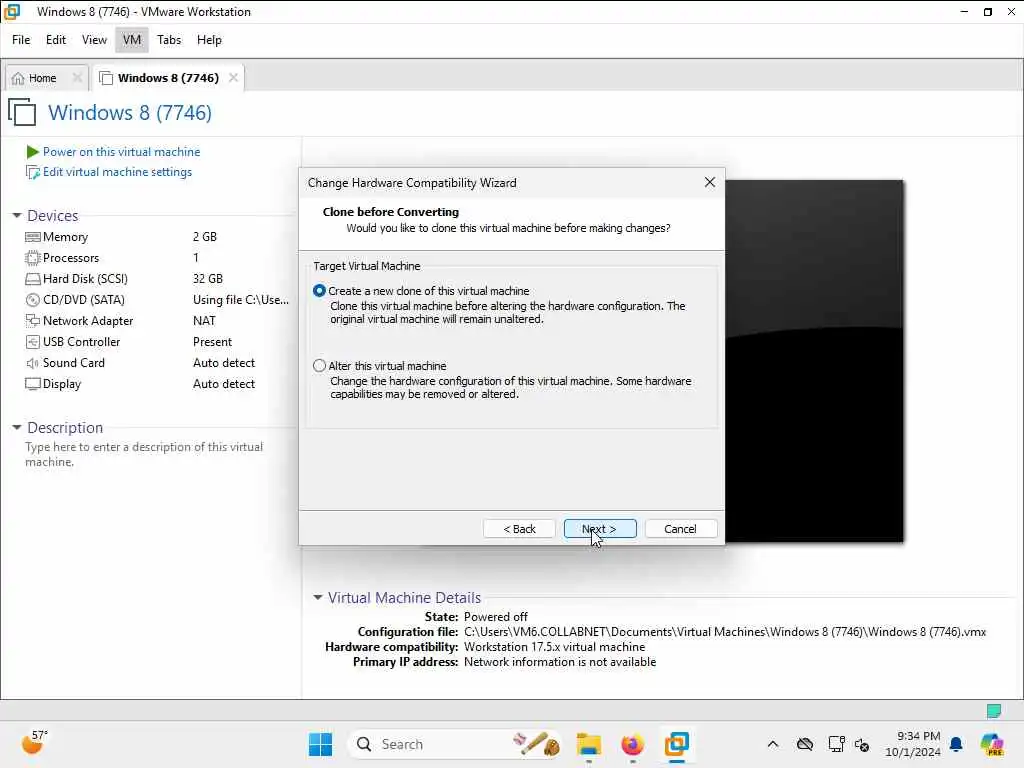Click the network status tray icon
Screen dimensions: 1024x768
(836, 744)
